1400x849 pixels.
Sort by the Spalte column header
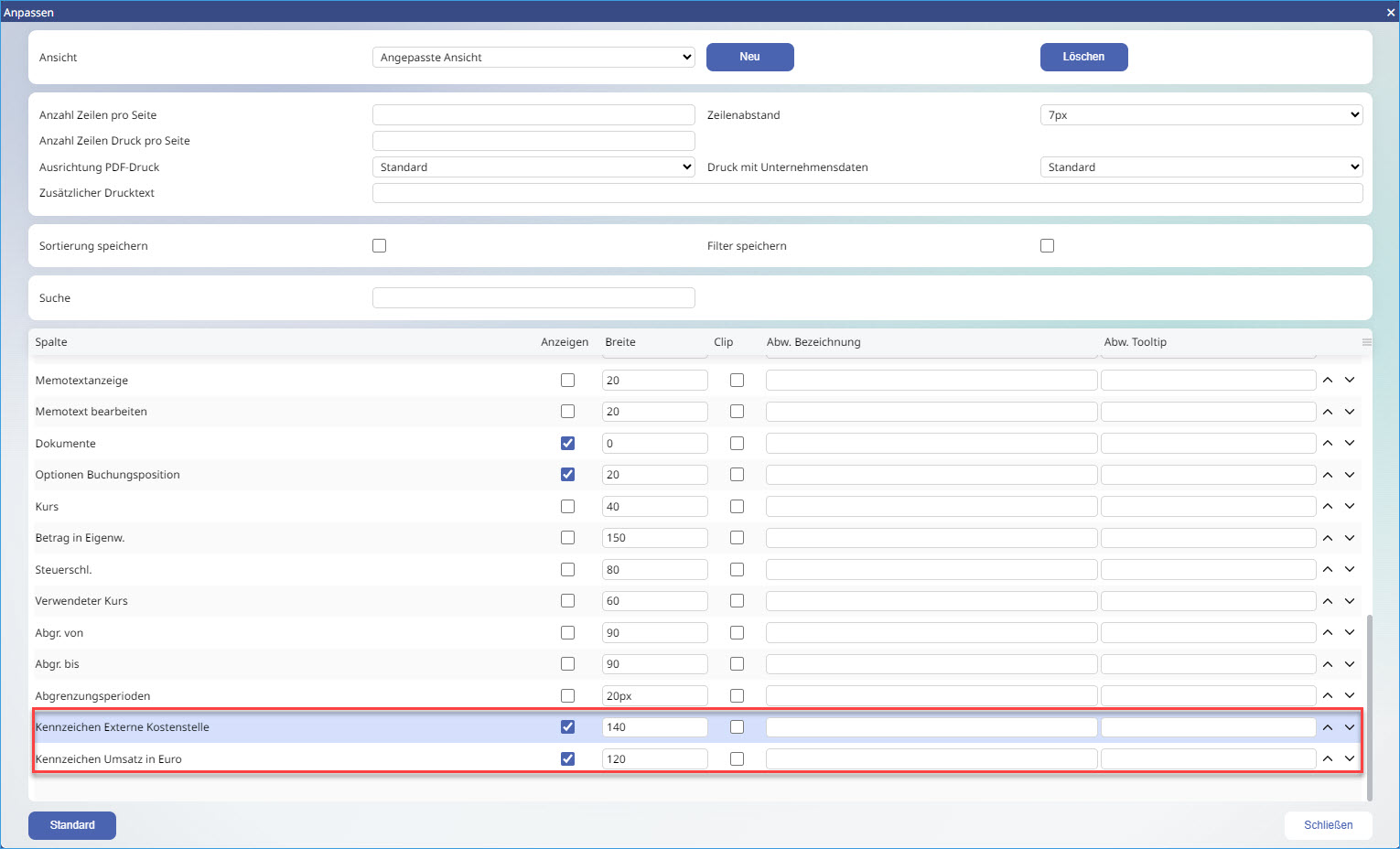(51, 342)
